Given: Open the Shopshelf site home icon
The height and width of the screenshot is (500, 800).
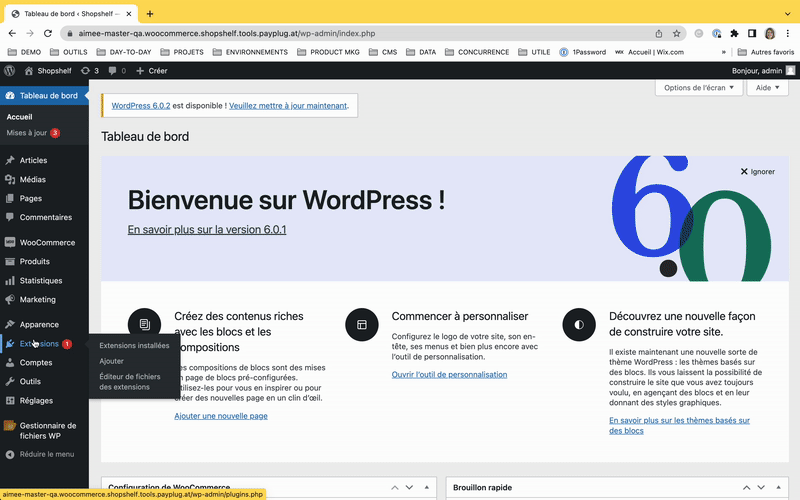Looking at the screenshot, I should click(x=29, y=71).
